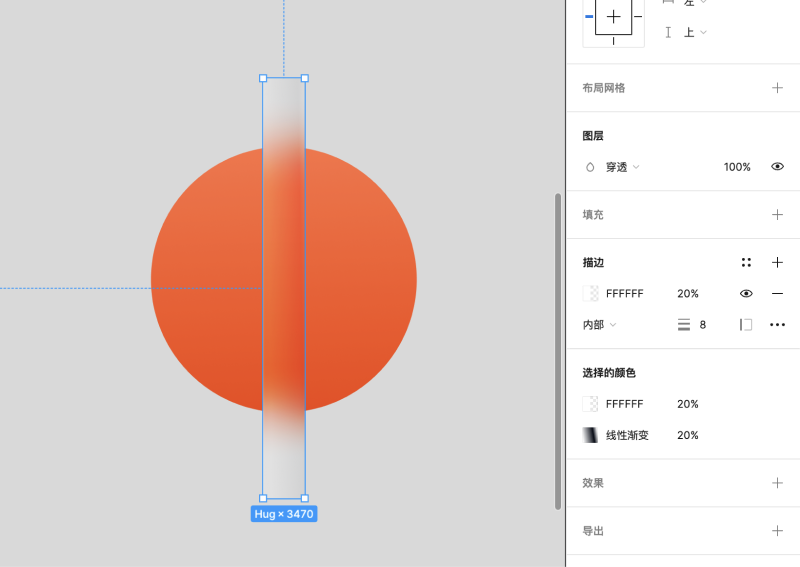Open the vertical constraint 上 dropdown
The width and height of the screenshot is (800, 567).
click(695, 32)
